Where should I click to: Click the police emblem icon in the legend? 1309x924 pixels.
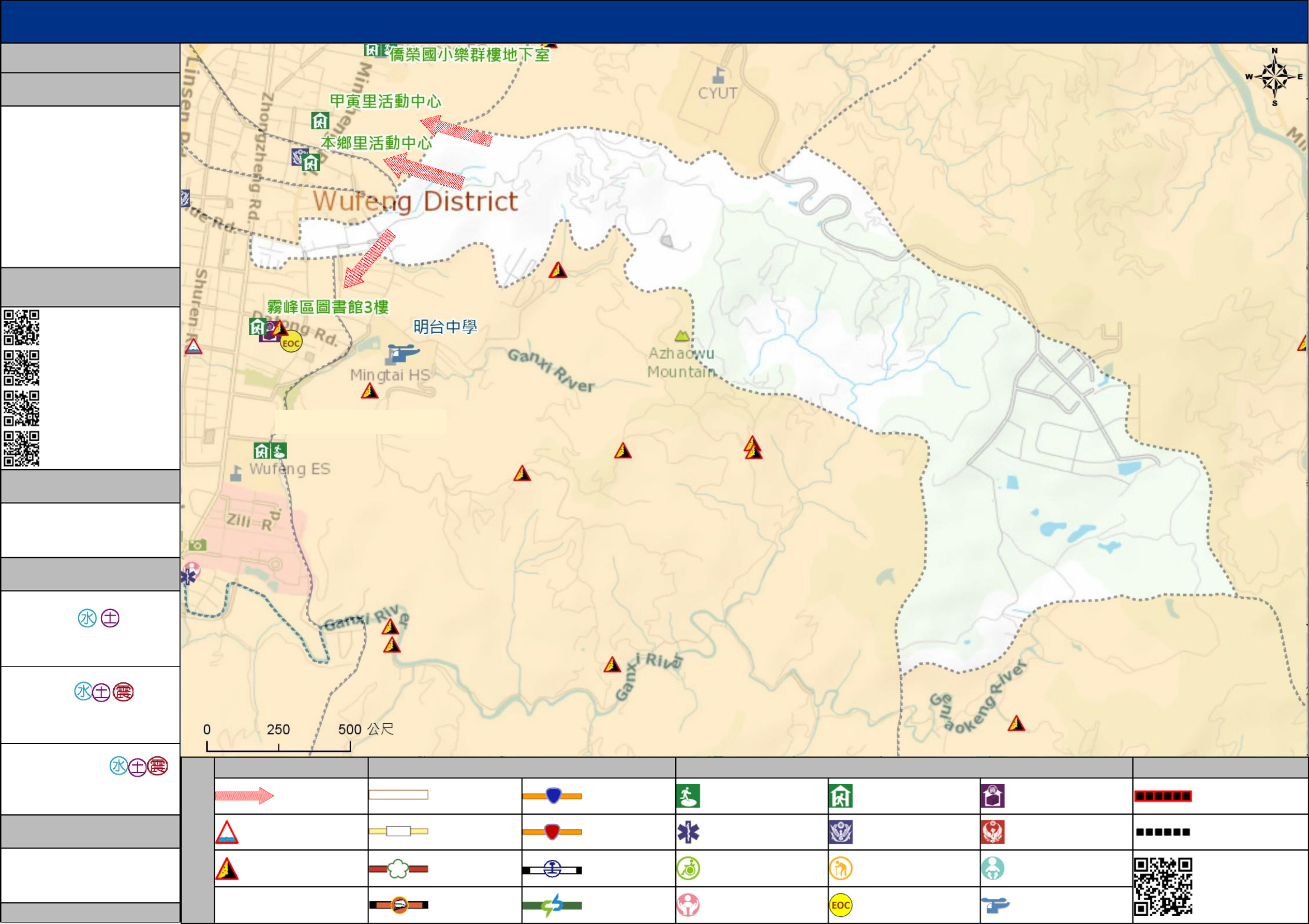(841, 832)
